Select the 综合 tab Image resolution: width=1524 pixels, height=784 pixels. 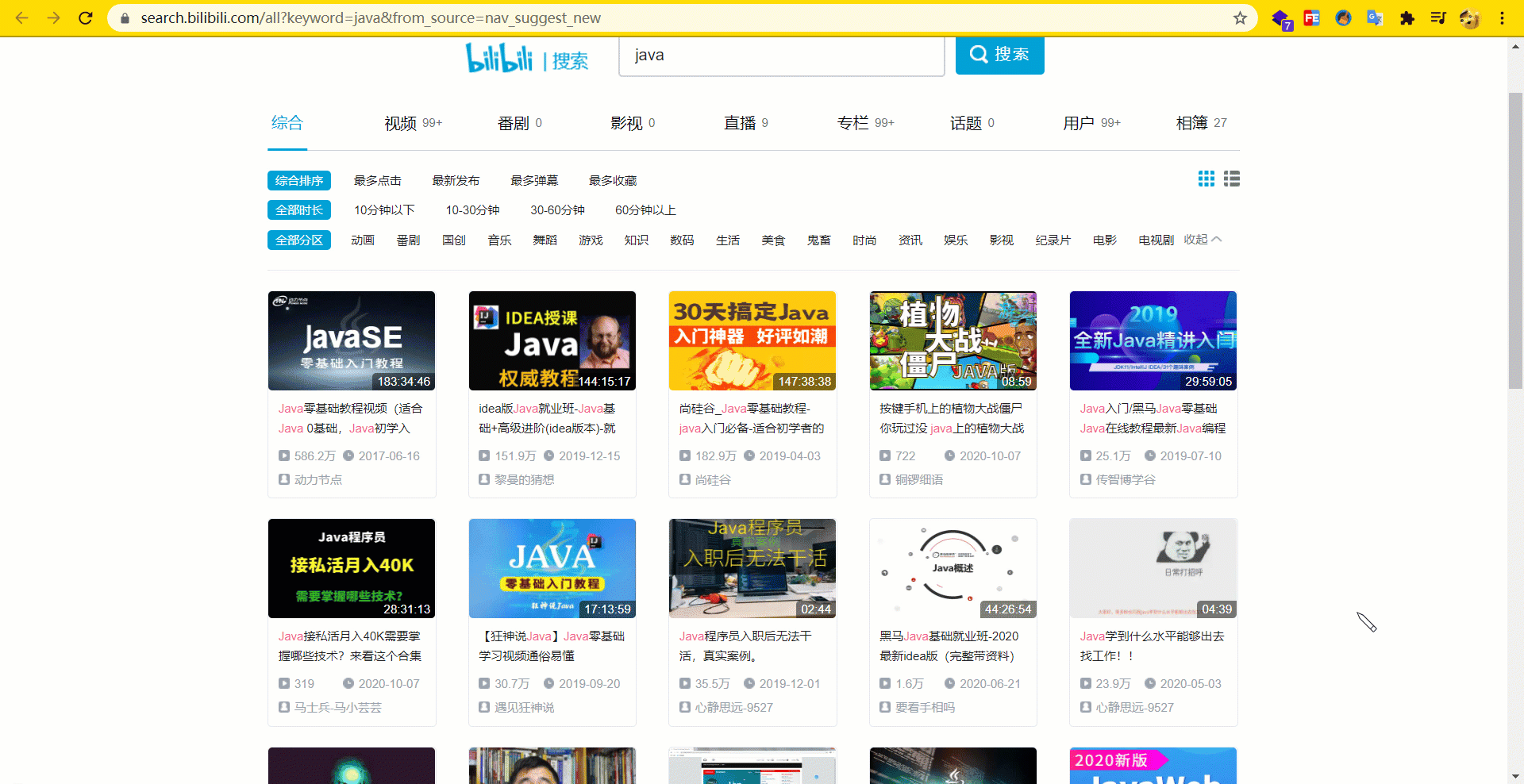click(x=287, y=123)
